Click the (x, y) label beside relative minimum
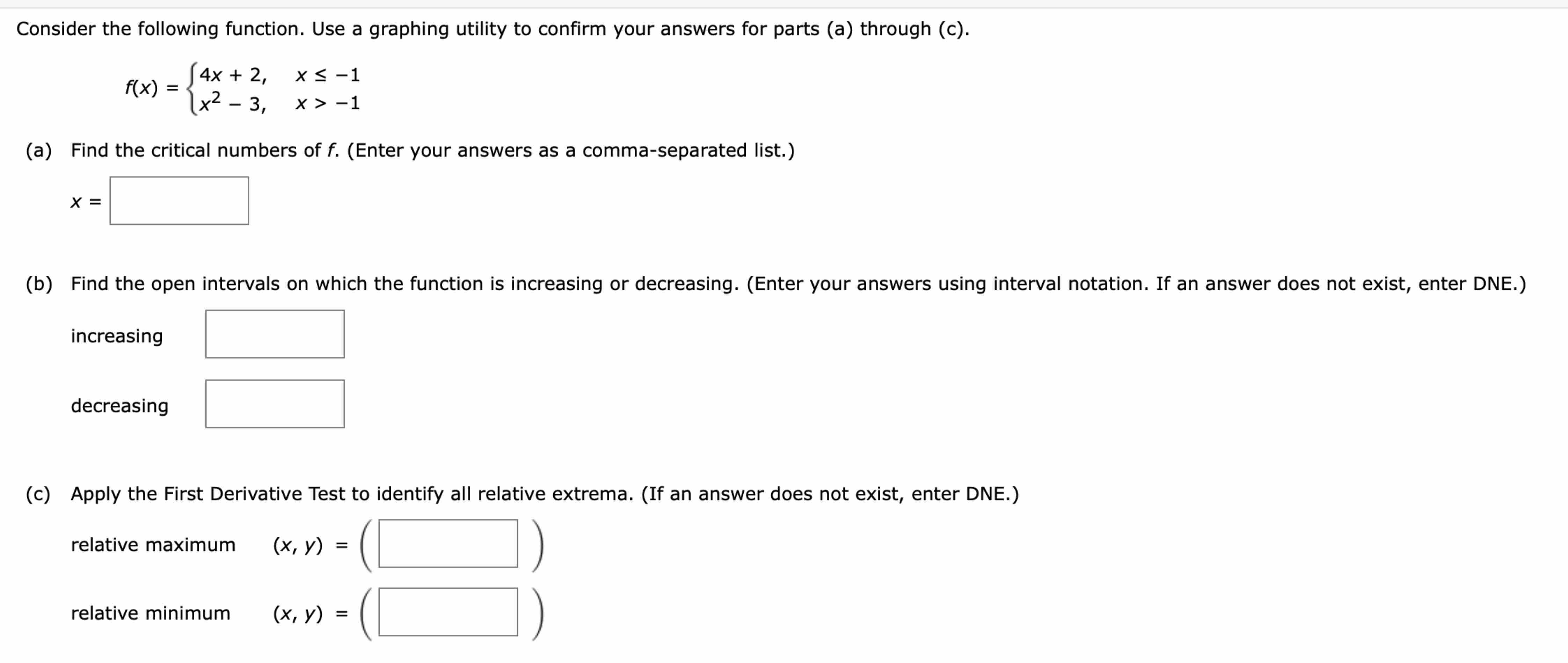 pos(298,614)
